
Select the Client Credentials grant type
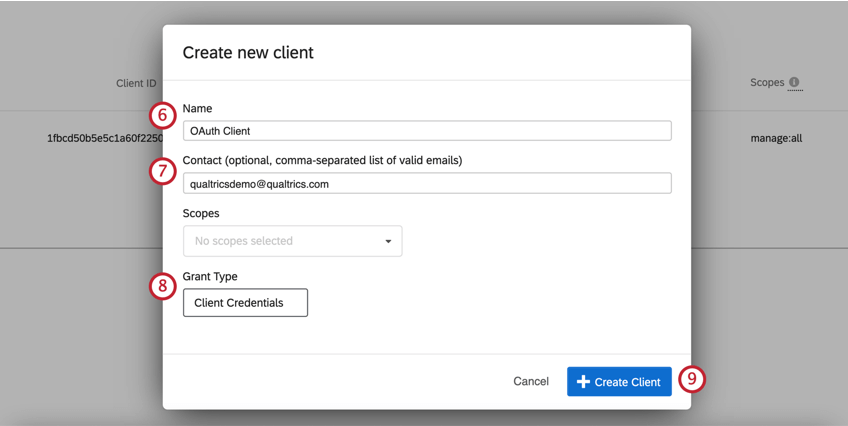point(245,302)
